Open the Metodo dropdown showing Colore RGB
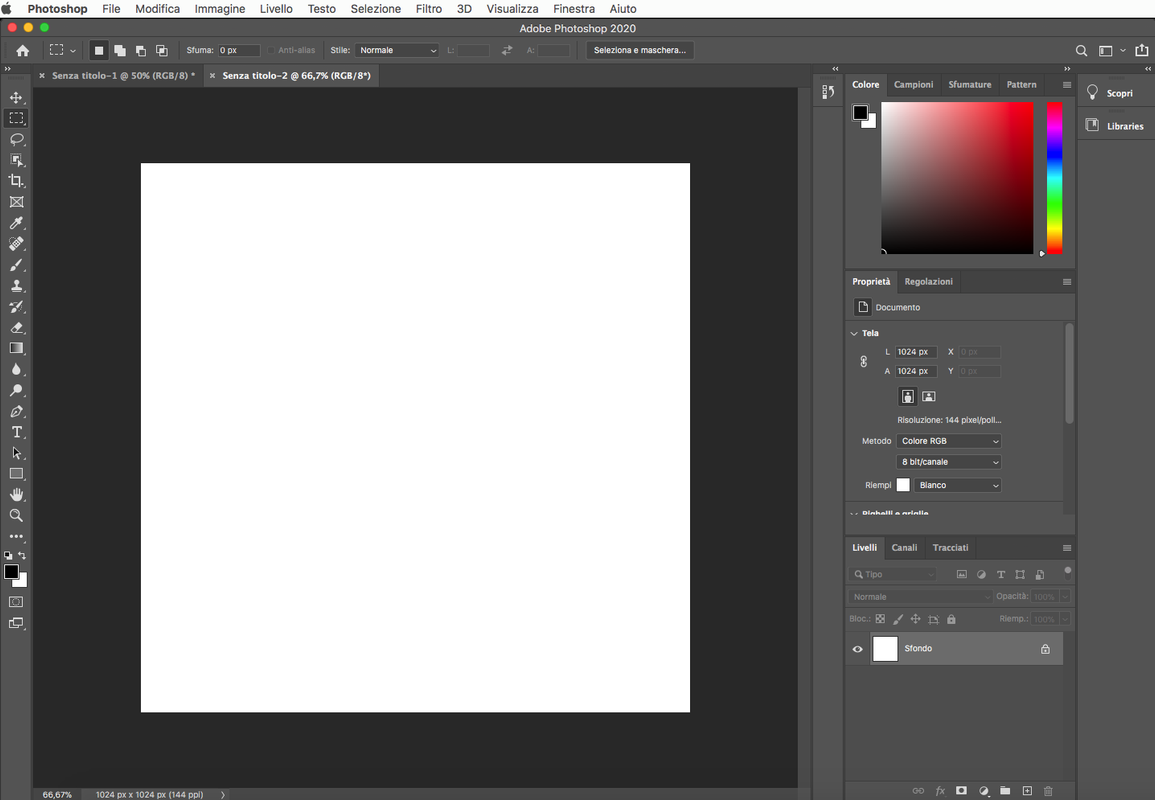 click(x=949, y=441)
